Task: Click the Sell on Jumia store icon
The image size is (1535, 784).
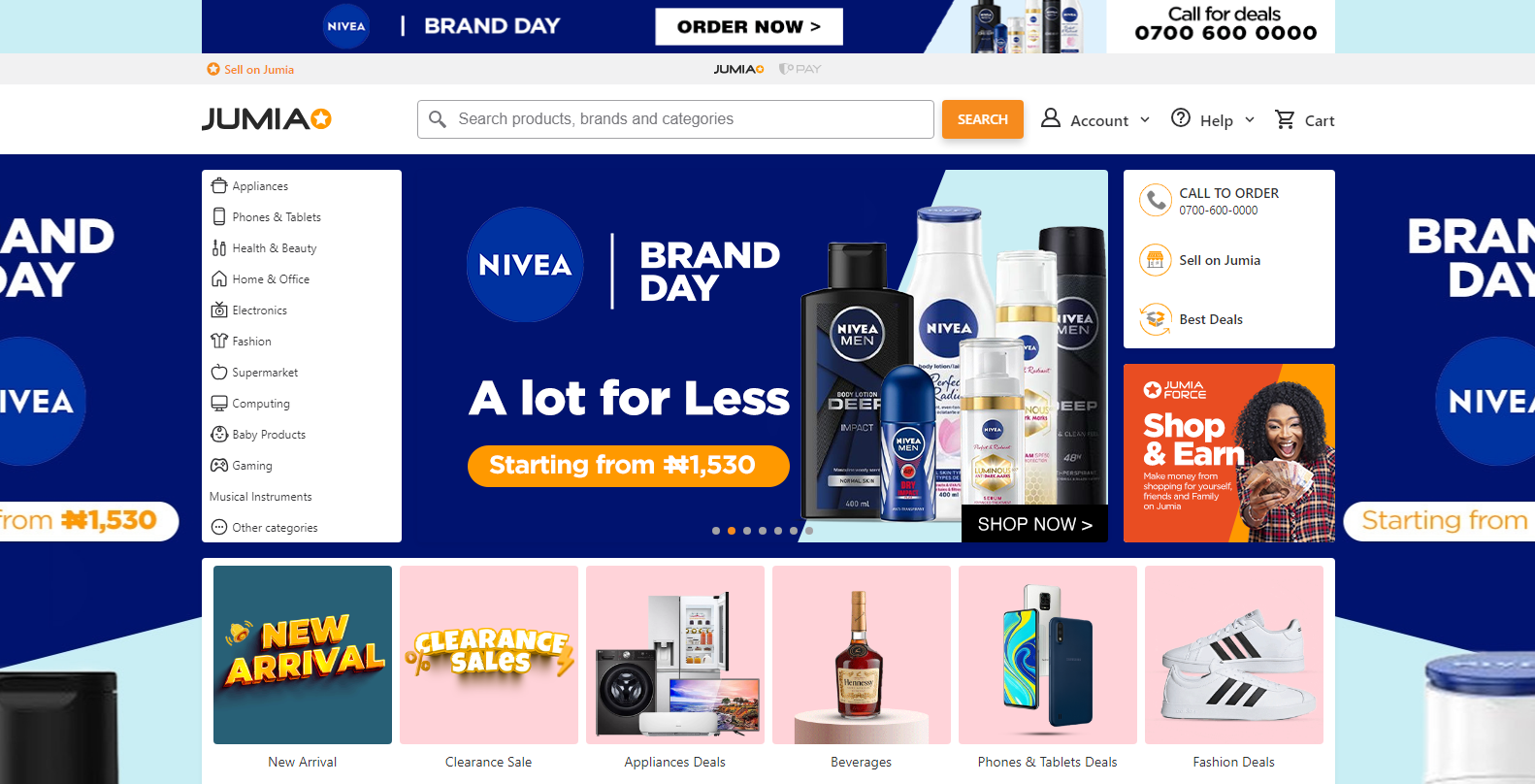Action: coord(1156,260)
